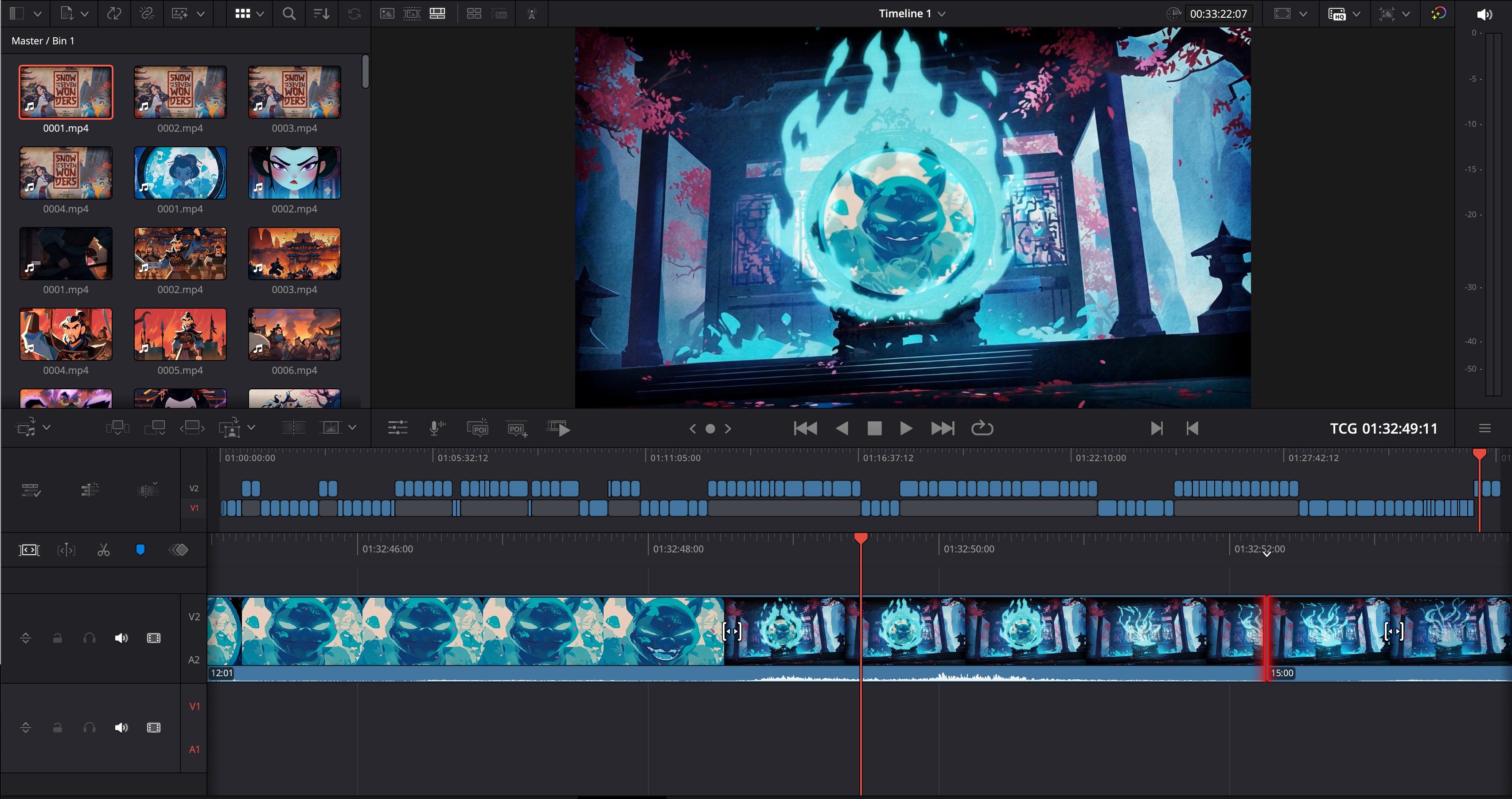Click the POI icon without plus
This screenshot has height=799, width=1512.
[x=477, y=428]
